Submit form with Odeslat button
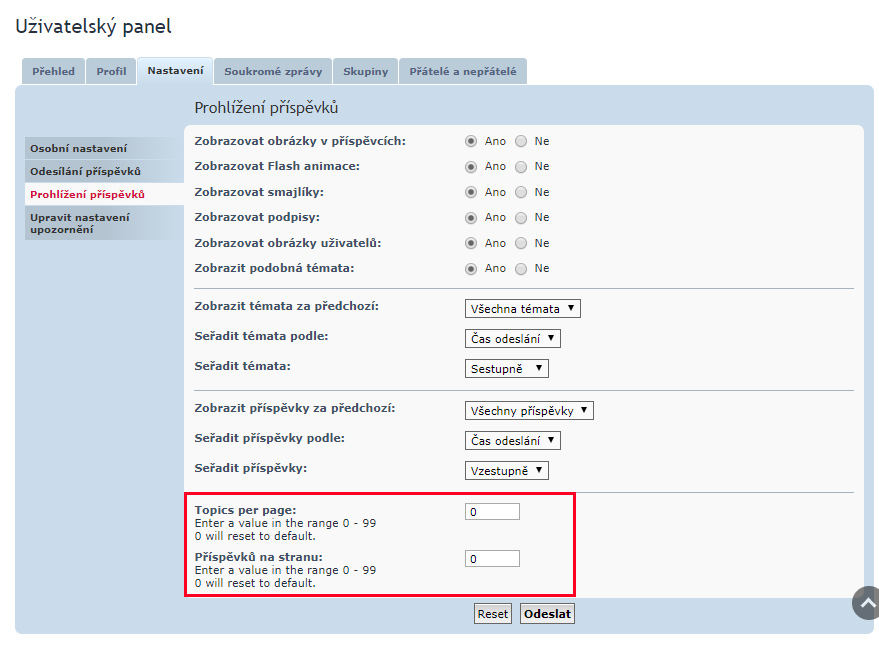 [547, 614]
